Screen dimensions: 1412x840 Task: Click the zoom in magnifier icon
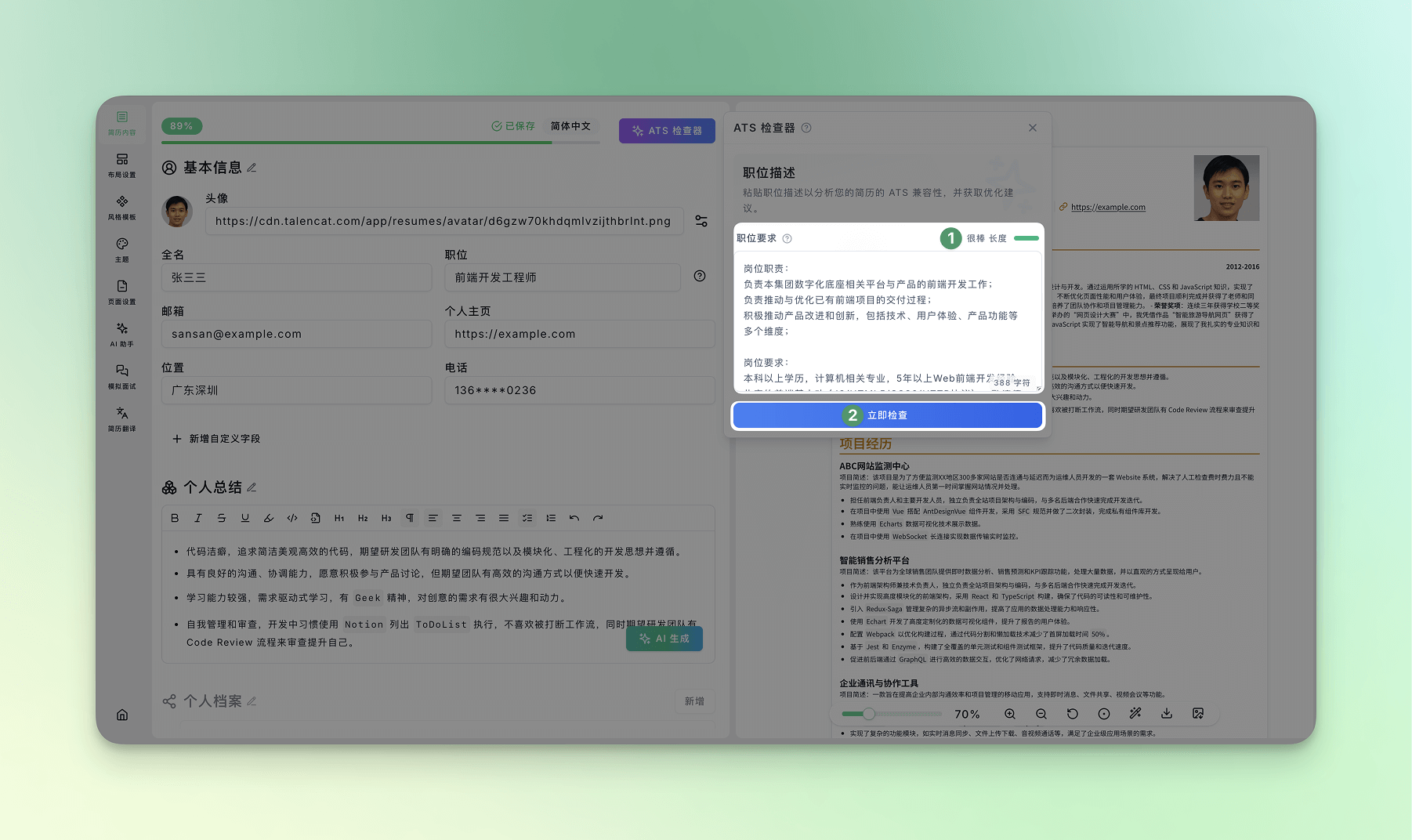coord(1010,714)
